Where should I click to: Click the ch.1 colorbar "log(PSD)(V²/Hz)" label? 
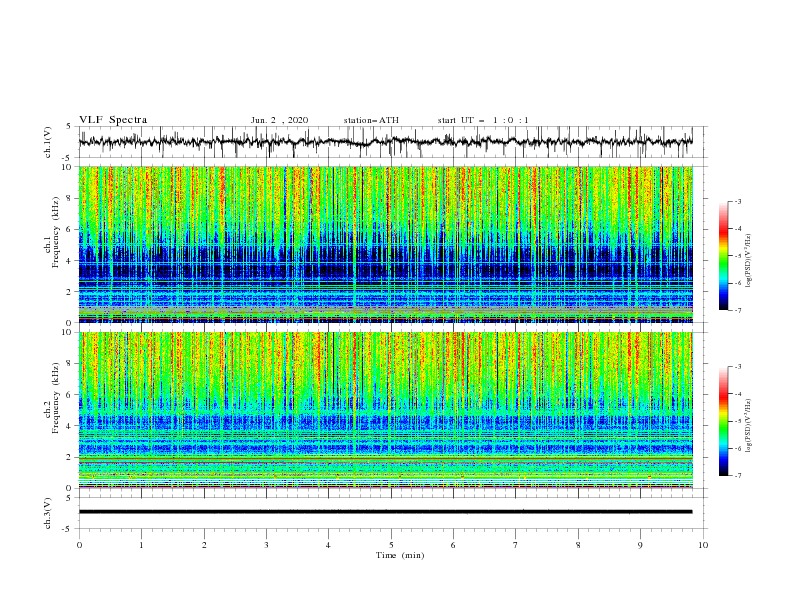(748, 261)
